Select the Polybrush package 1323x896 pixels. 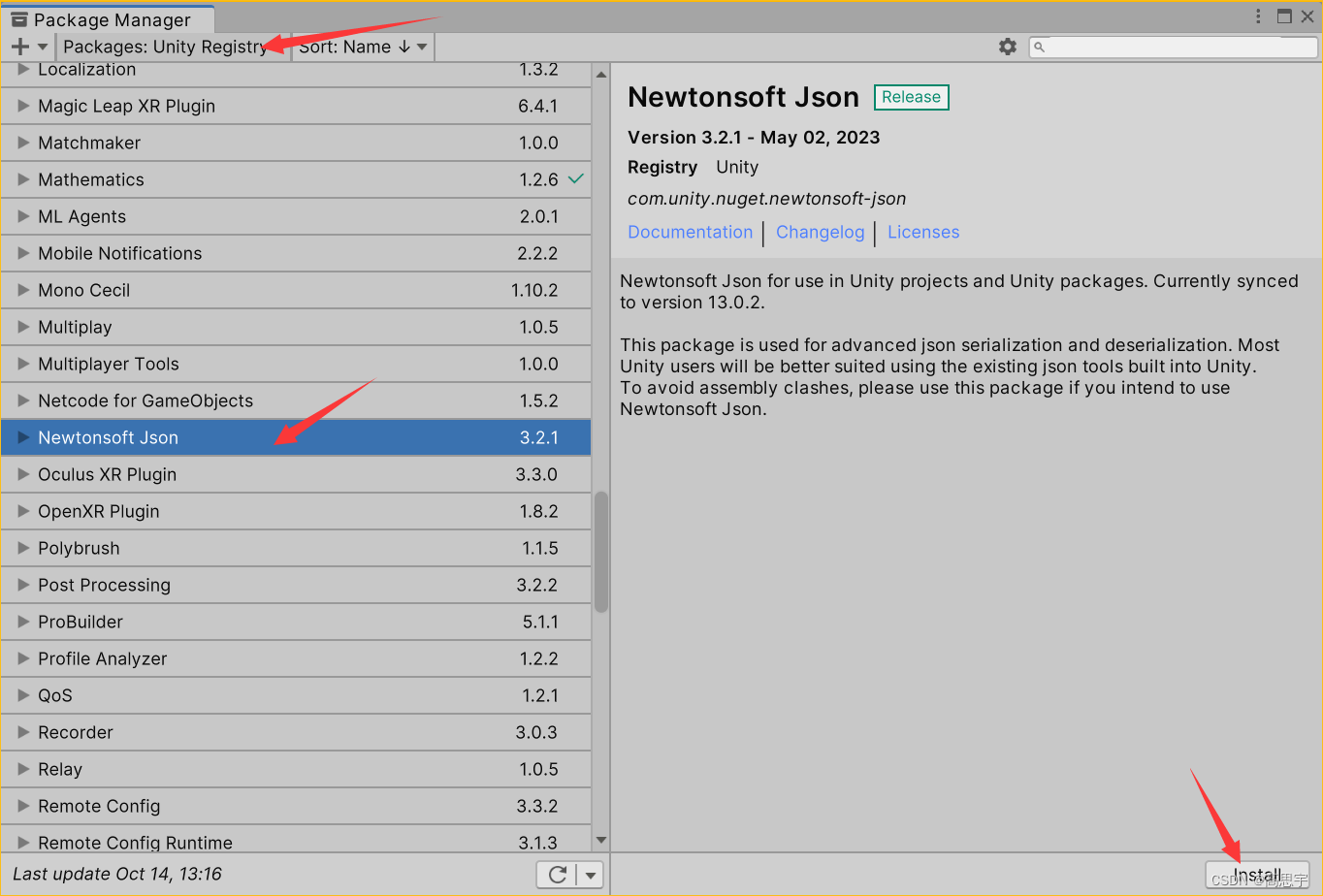pos(296,548)
